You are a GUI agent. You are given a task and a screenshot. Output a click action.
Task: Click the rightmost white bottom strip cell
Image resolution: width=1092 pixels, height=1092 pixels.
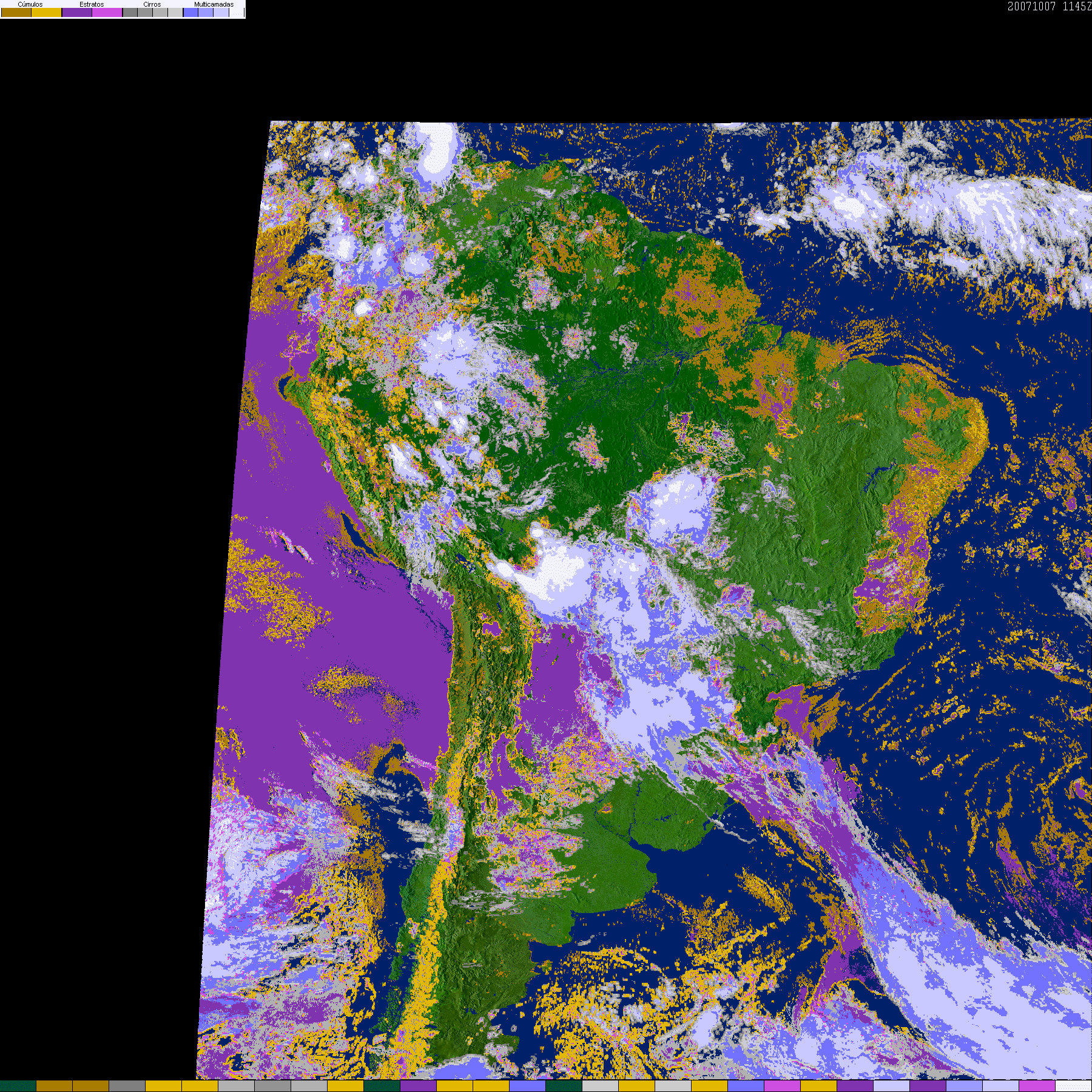pos(1074,1086)
